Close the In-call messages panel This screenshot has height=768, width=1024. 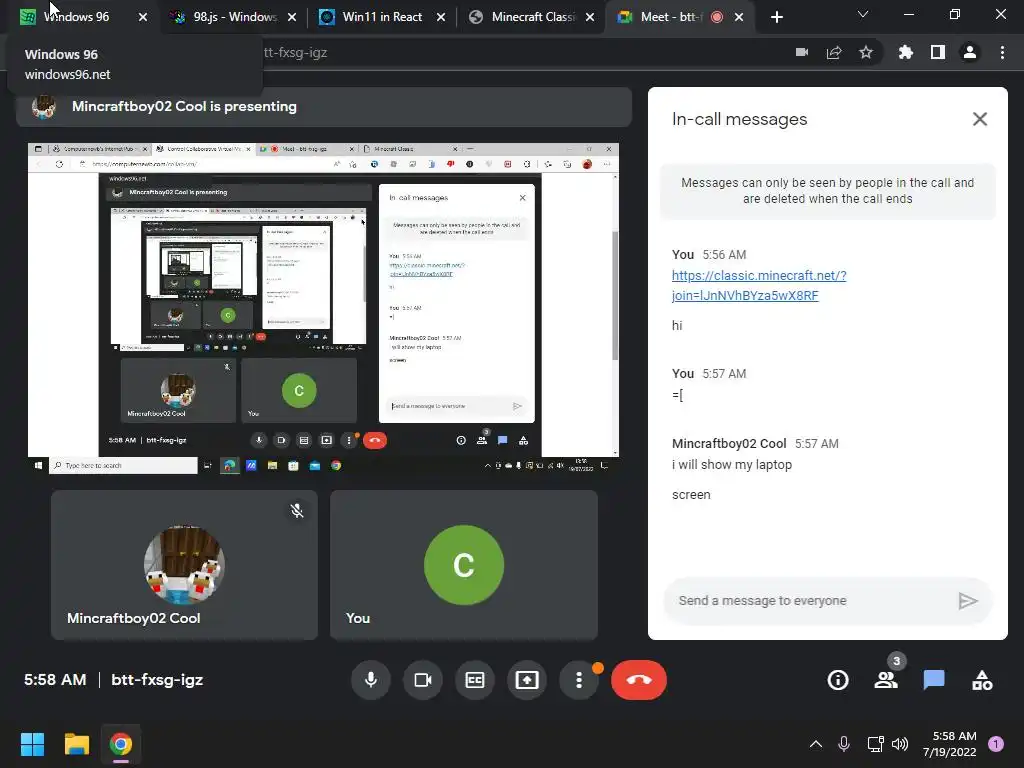[x=980, y=119]
